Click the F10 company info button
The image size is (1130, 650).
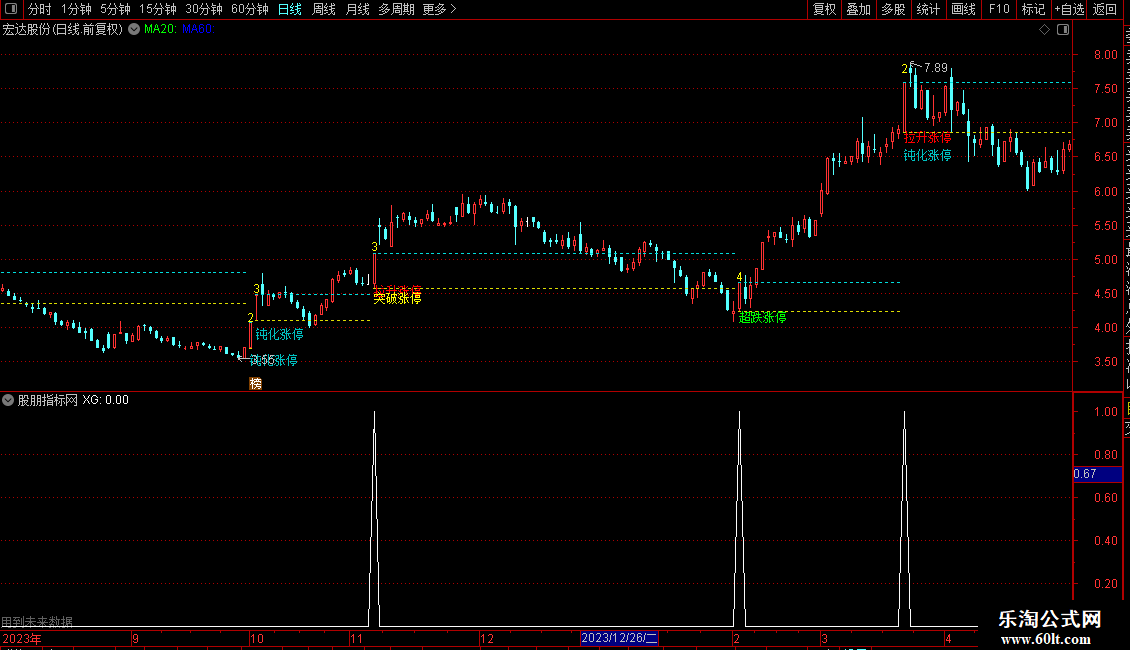(x=999, y=9)
